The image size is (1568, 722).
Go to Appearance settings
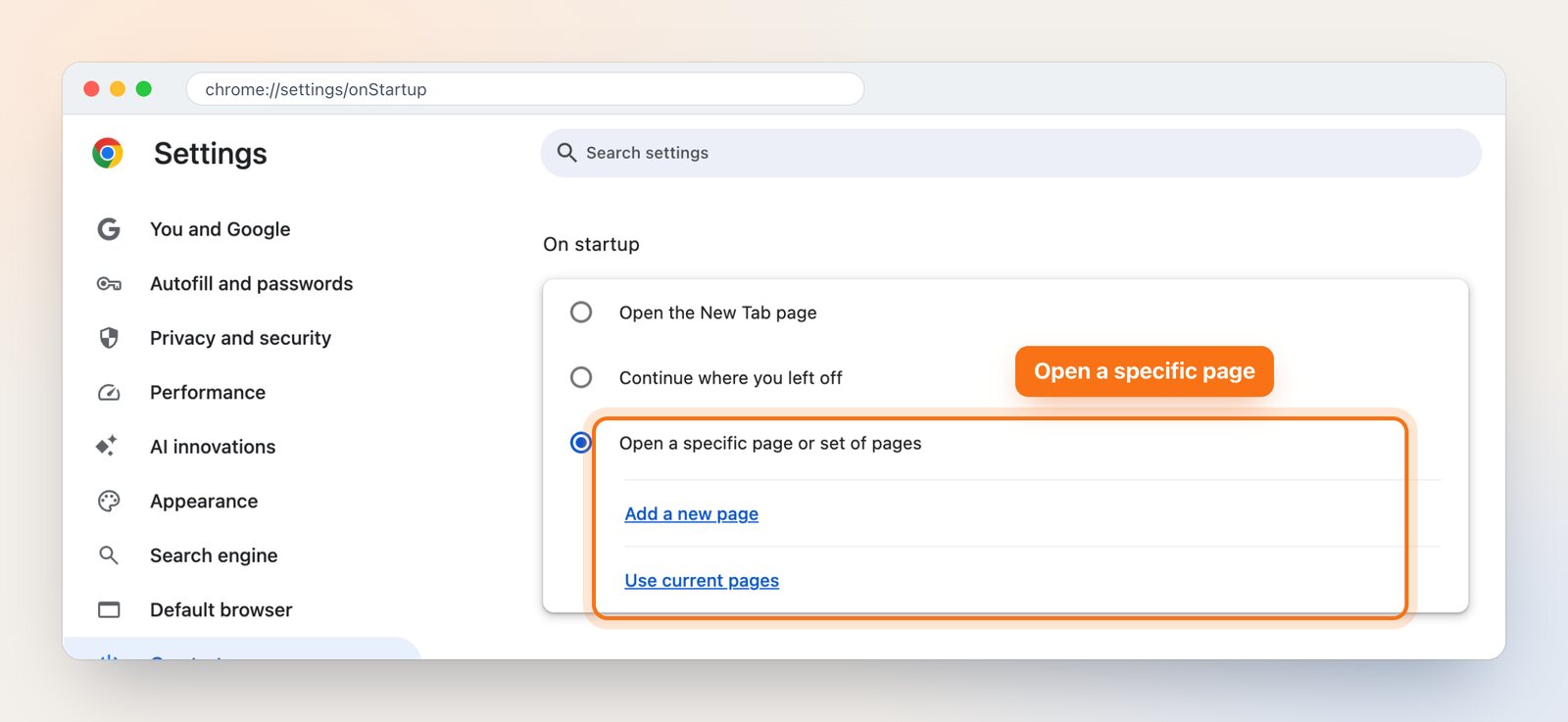(x=204, y=502)
